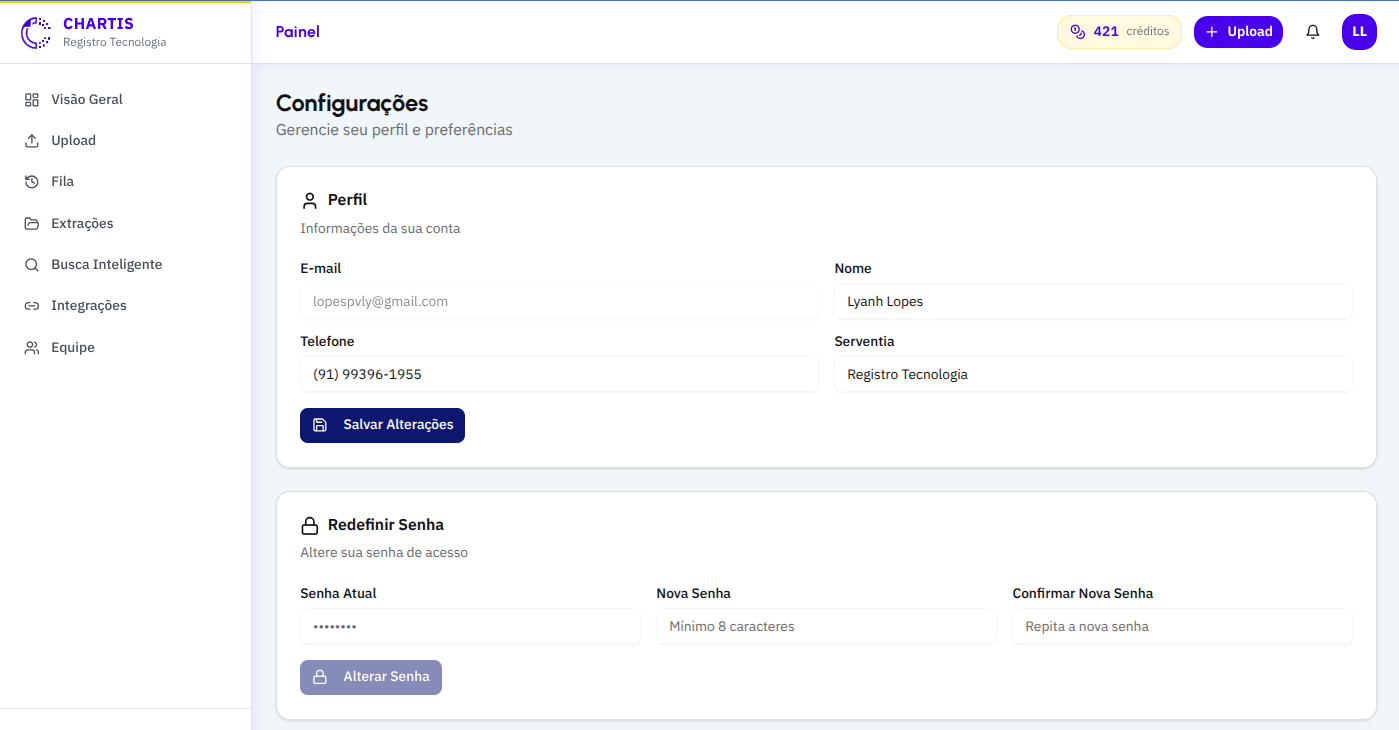Click the 421 créditos badge
The height and width of the screenshot is (730, 1399).
pos(1119,32)
